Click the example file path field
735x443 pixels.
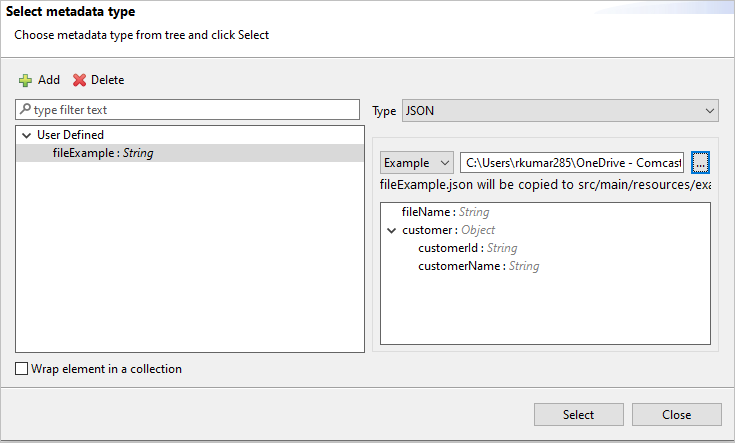pyautogui.click(x=572, y=163)
